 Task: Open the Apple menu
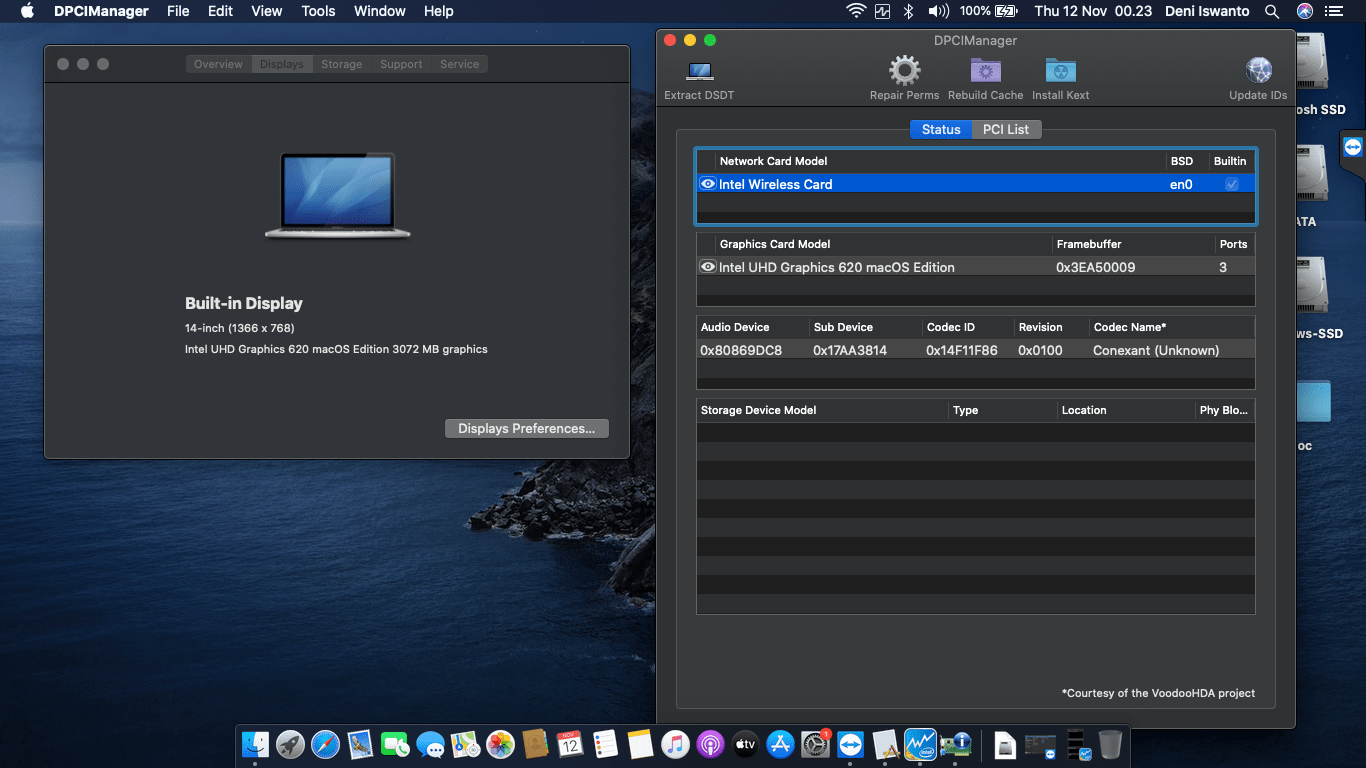point(27,11)
